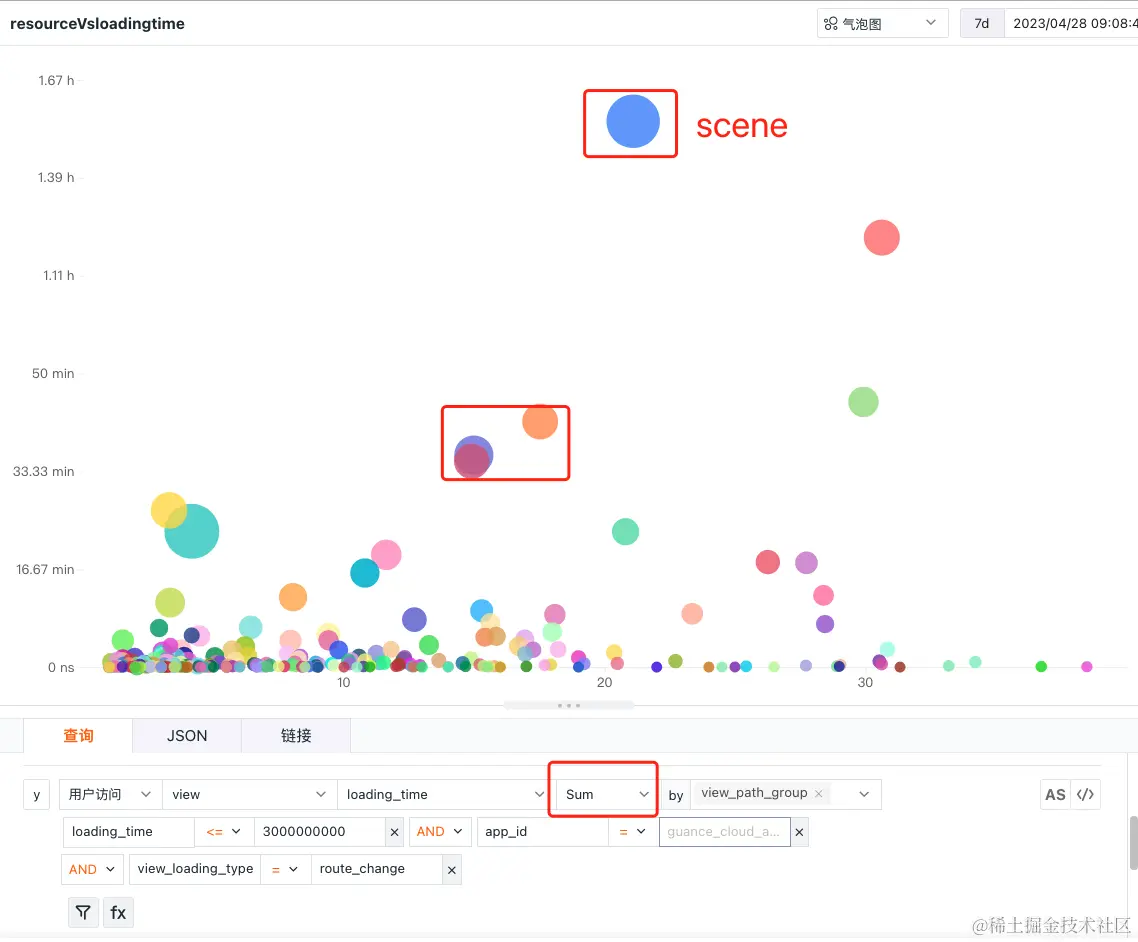Open the view dropdown
This screenshot has width=1138, height=942.
tap(249, 795)
